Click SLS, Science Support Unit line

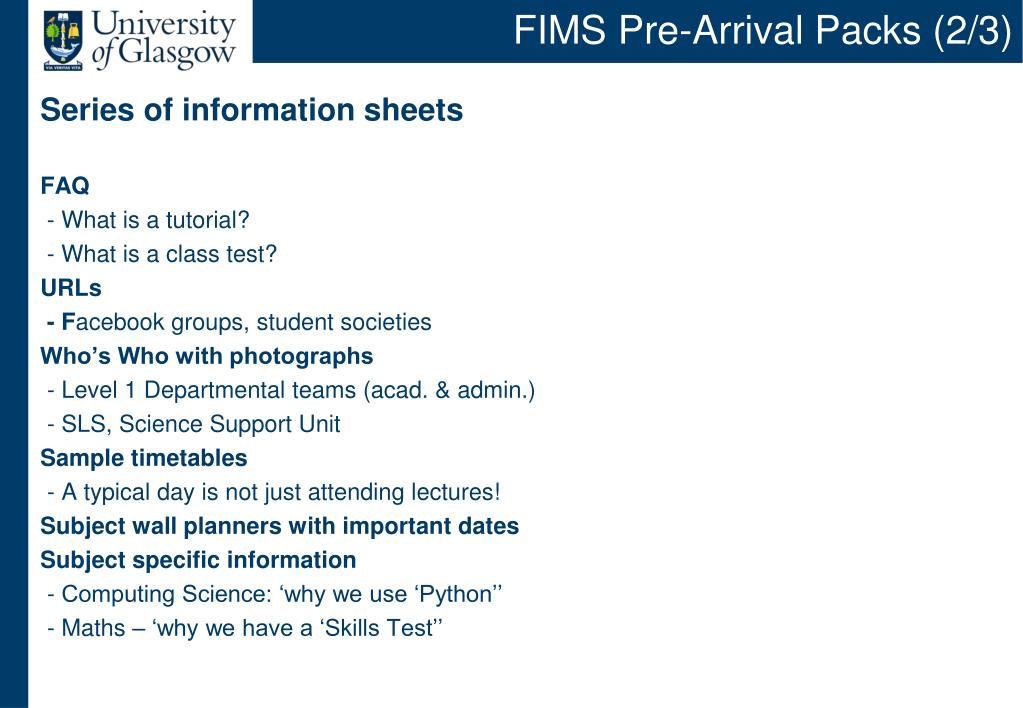194,424
